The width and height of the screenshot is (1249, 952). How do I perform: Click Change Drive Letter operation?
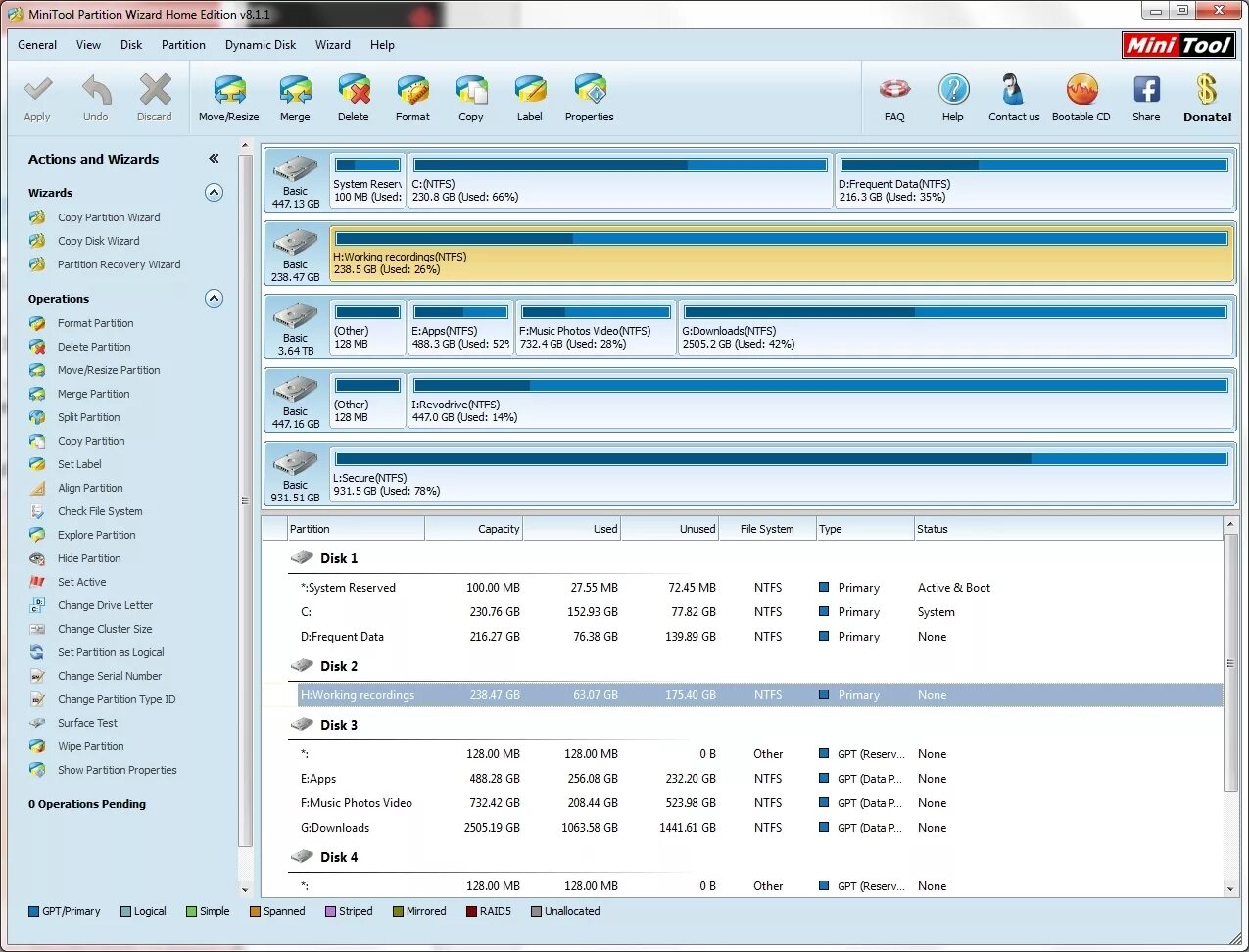point(105,605)
